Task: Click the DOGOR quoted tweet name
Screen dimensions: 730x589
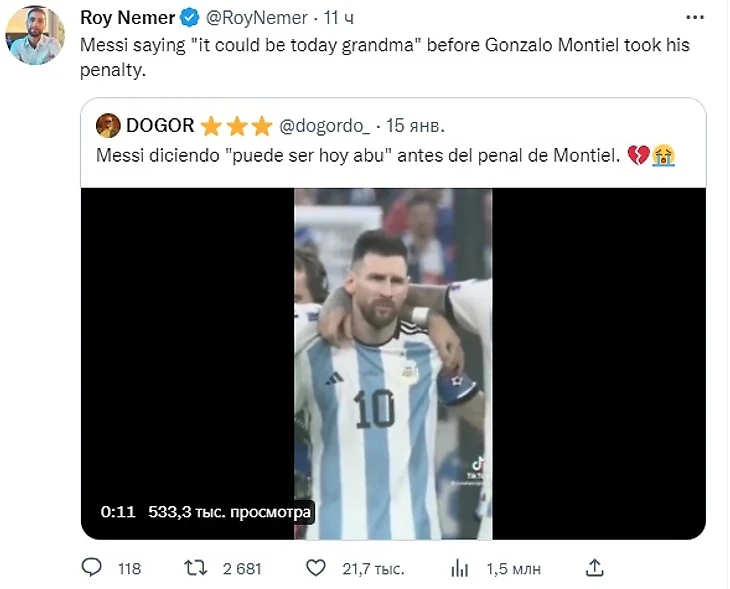Action: [x=160, y=126]
